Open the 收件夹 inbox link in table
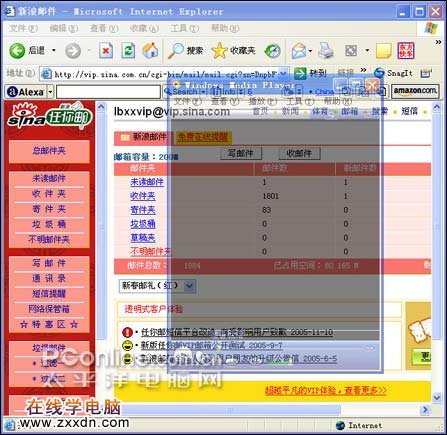The height and width of the screenshot is (435, 447). click(143, 196)
